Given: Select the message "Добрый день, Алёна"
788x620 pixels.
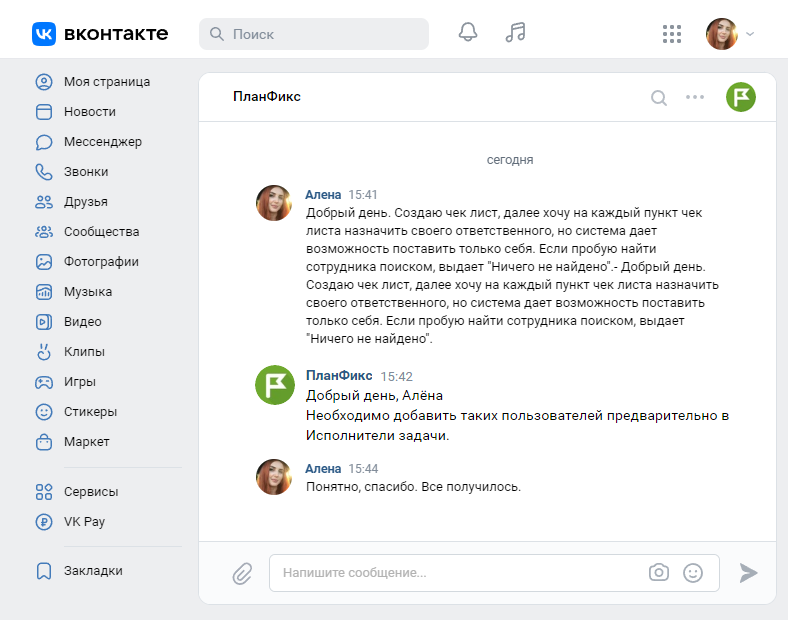Looking at the screenshot, I should pyautogui.click(x=374, y=396).
